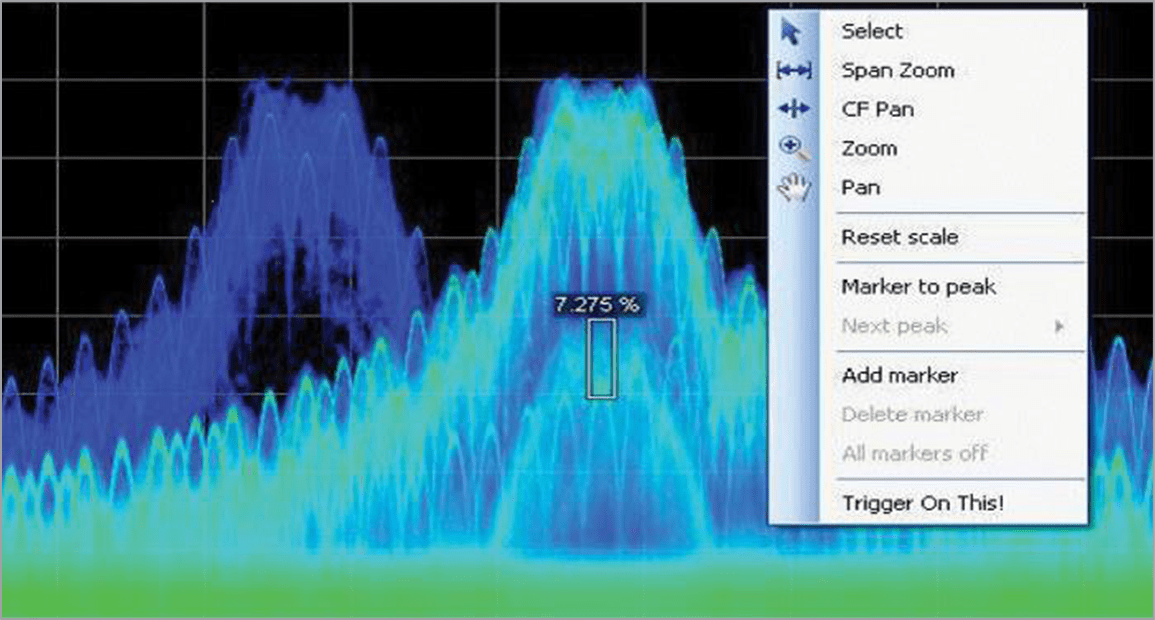Click the Zoom magnifying glass icon

tap(792, 149)
